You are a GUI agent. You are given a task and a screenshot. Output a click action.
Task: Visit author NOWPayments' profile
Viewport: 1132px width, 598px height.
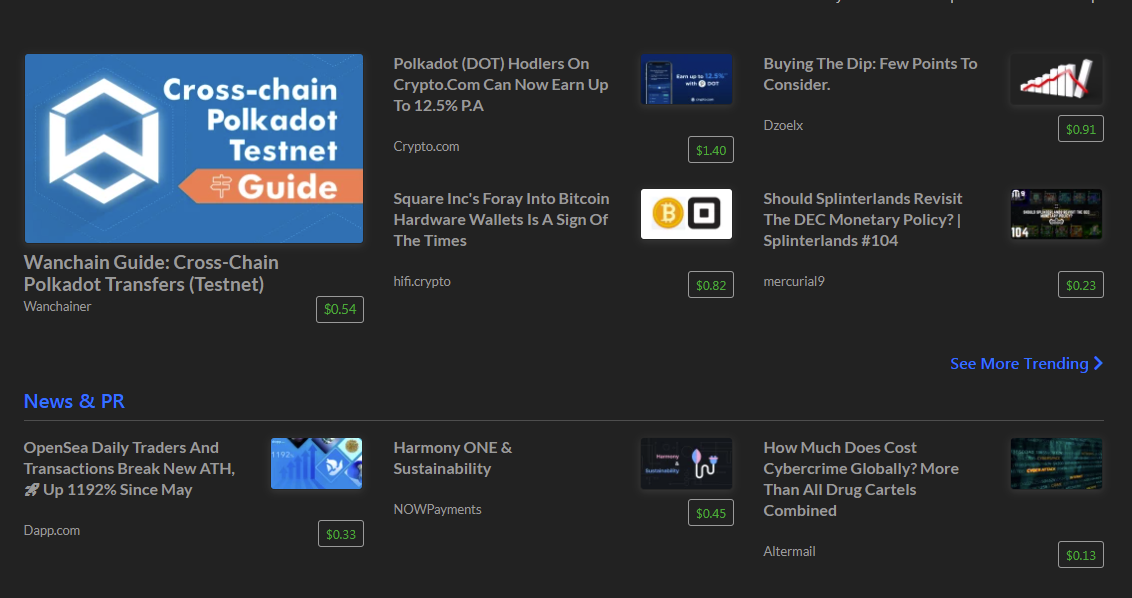(x=437, y=510)
